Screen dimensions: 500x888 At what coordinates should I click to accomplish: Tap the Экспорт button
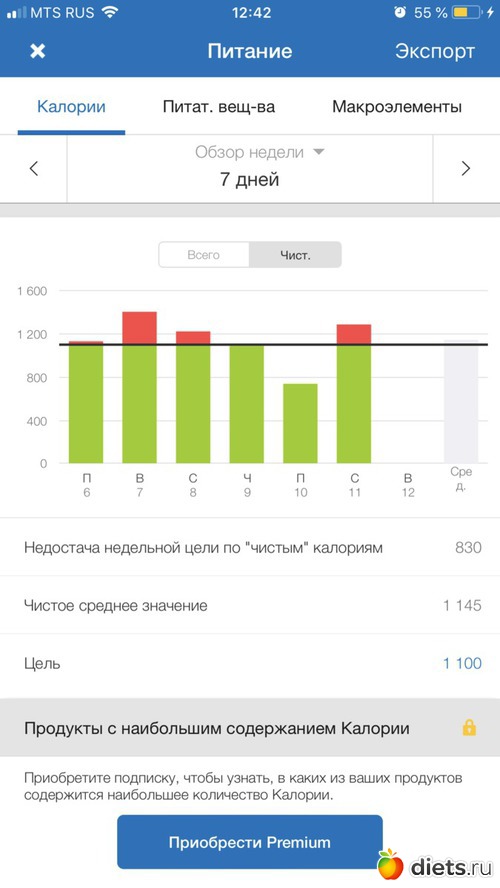coord(435,51)
